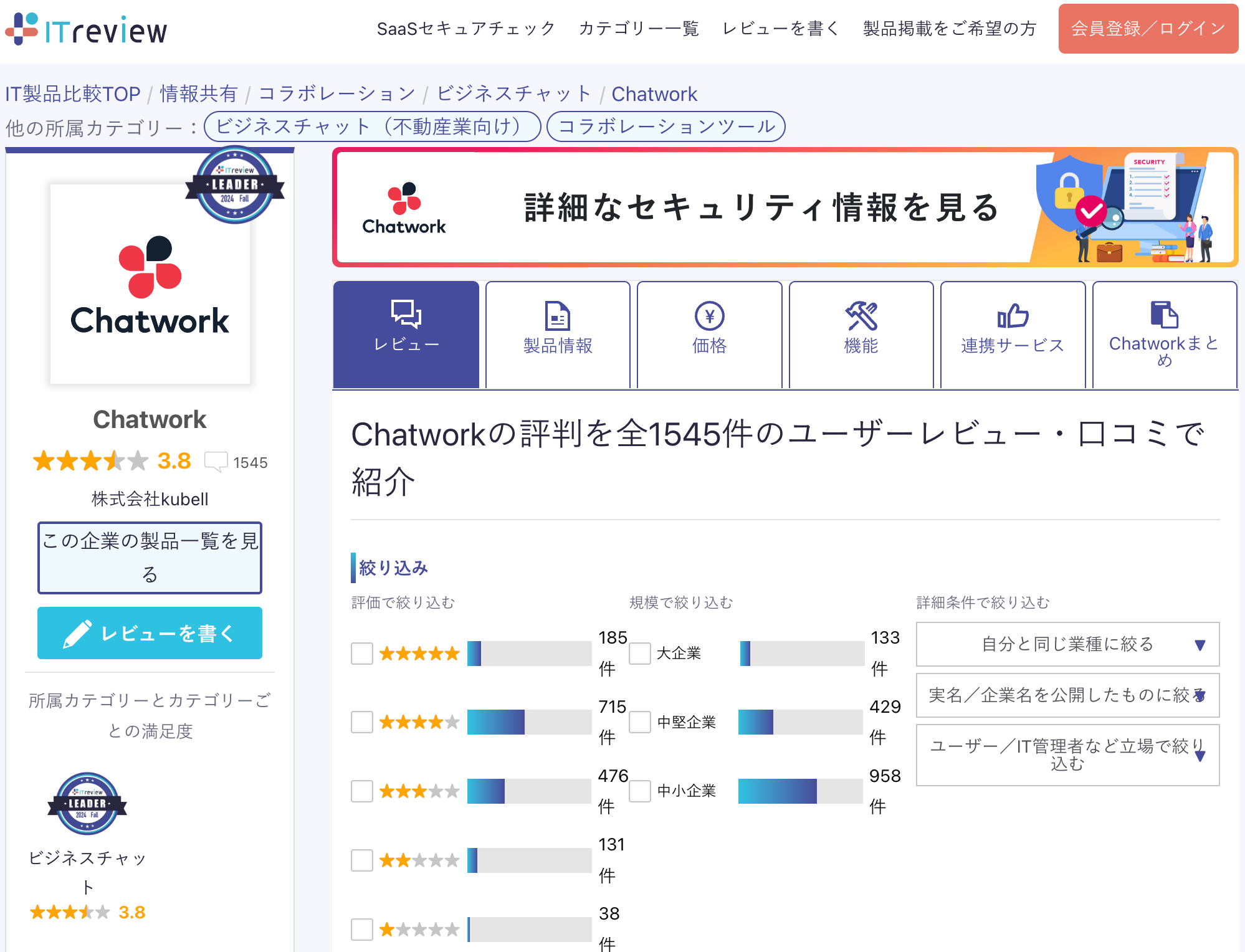The height and width of the screenshot is (952, 1245).
Task: Click the LEADER 2024 Fall badge on the logo
Action: click(x=235, y=185)
